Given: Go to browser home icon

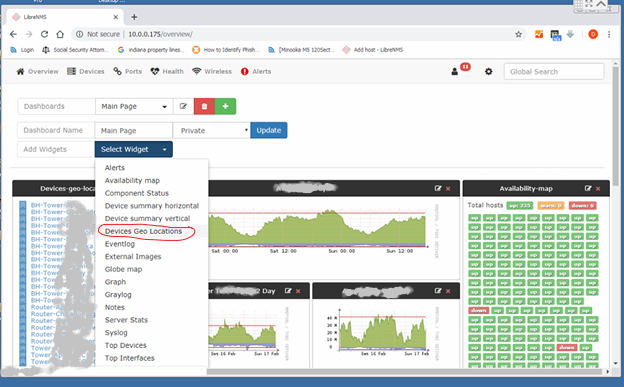Looking at the screenshot, I should click(60, 34).
